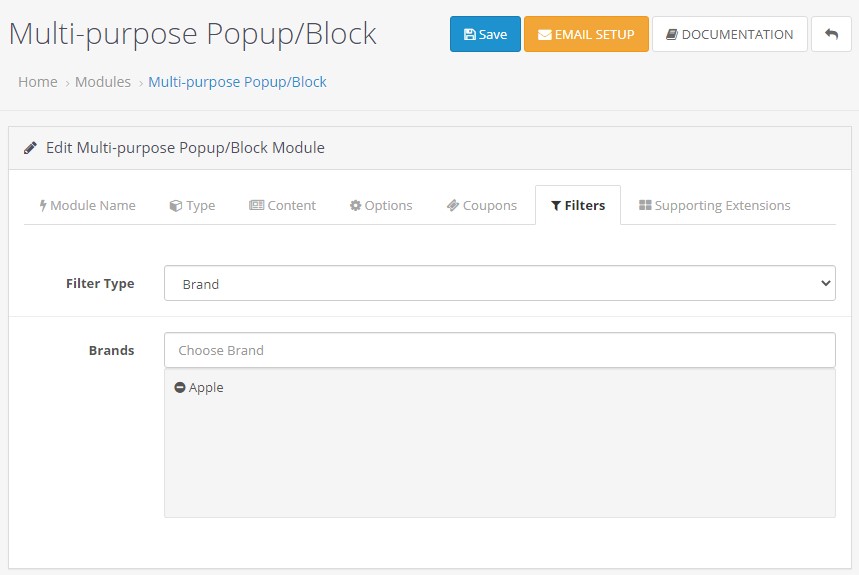Go to Modules breadcrumb link

coord(103,82)
